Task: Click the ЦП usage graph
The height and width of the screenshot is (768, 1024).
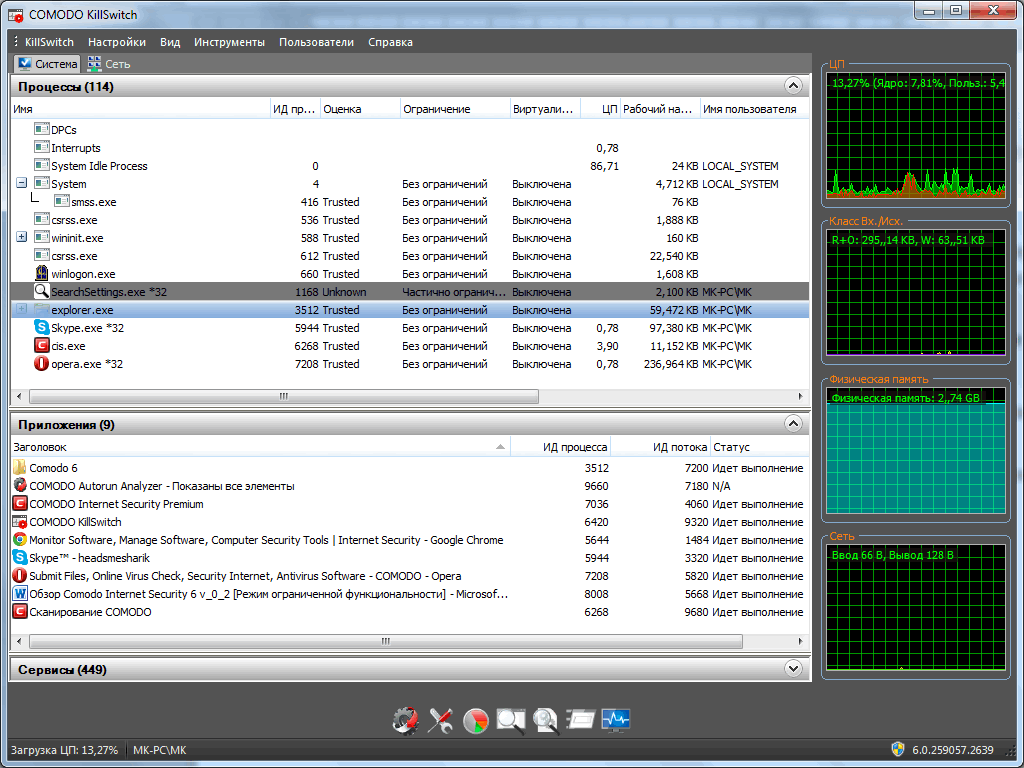Action: (916, 135)
